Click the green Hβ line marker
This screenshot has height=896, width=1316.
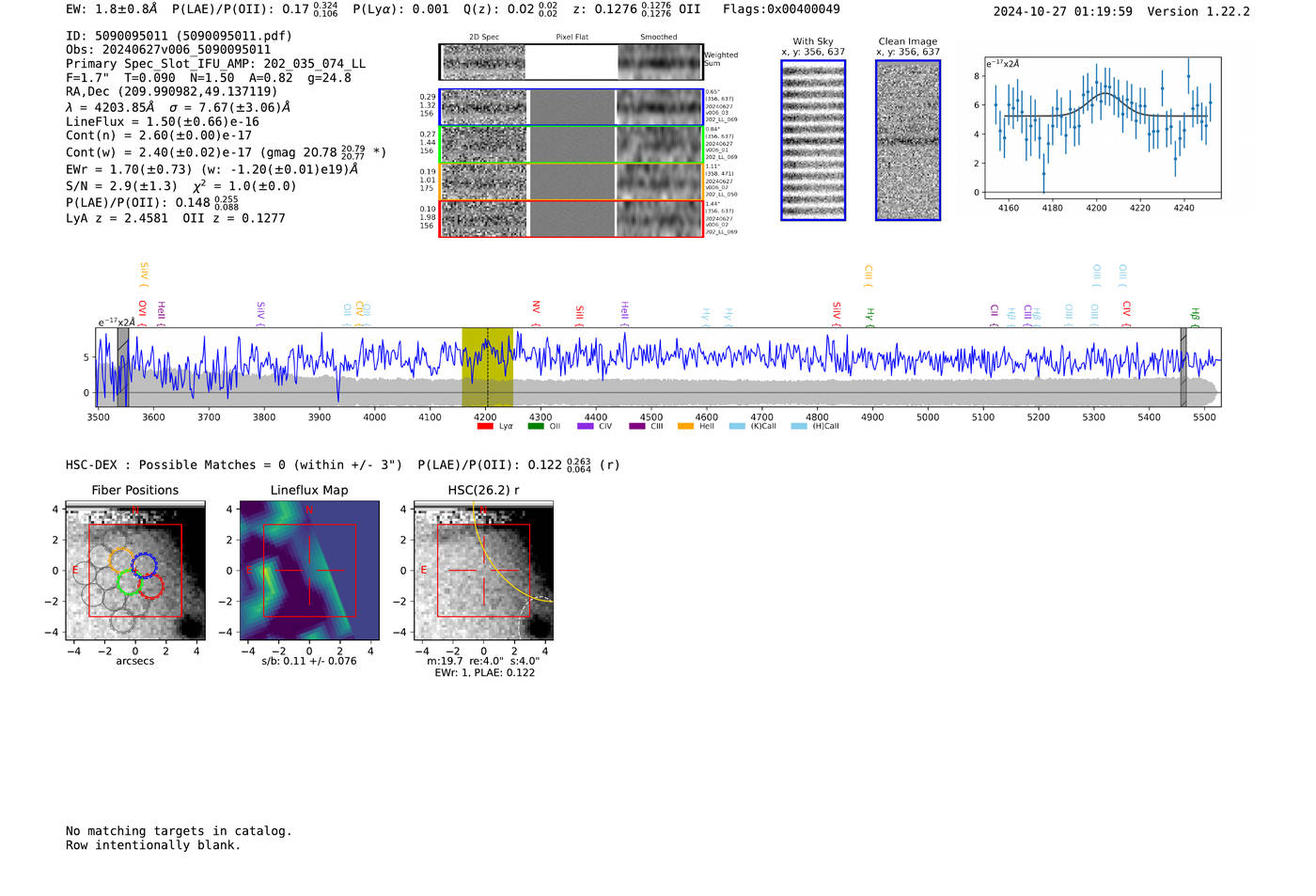click(x=1195, y=314)
